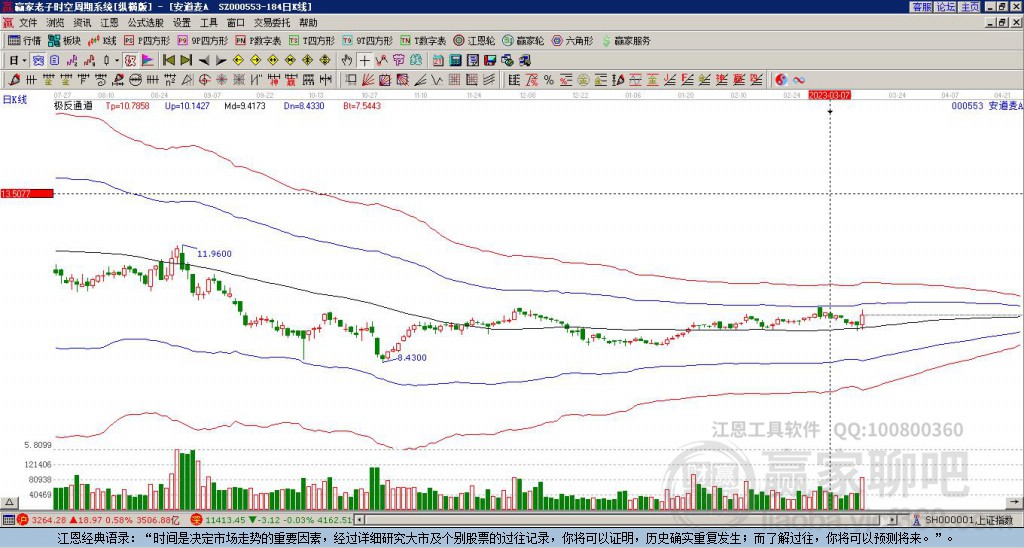Switch to K线 chart view
The width and height of the screenshot is (1024, 548).
click(x=102, y=40)
